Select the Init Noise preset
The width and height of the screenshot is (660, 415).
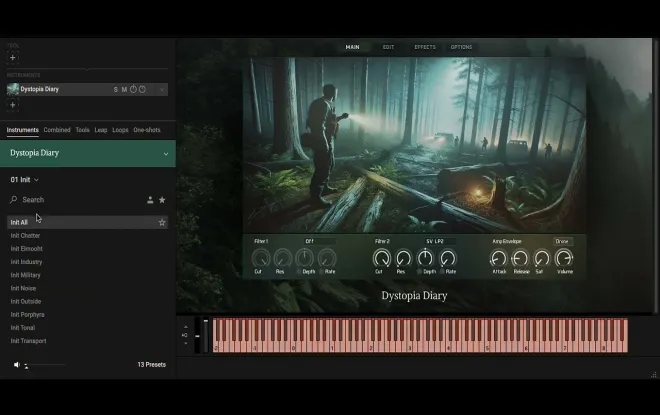pyautogui.click(x=23, y=288)
